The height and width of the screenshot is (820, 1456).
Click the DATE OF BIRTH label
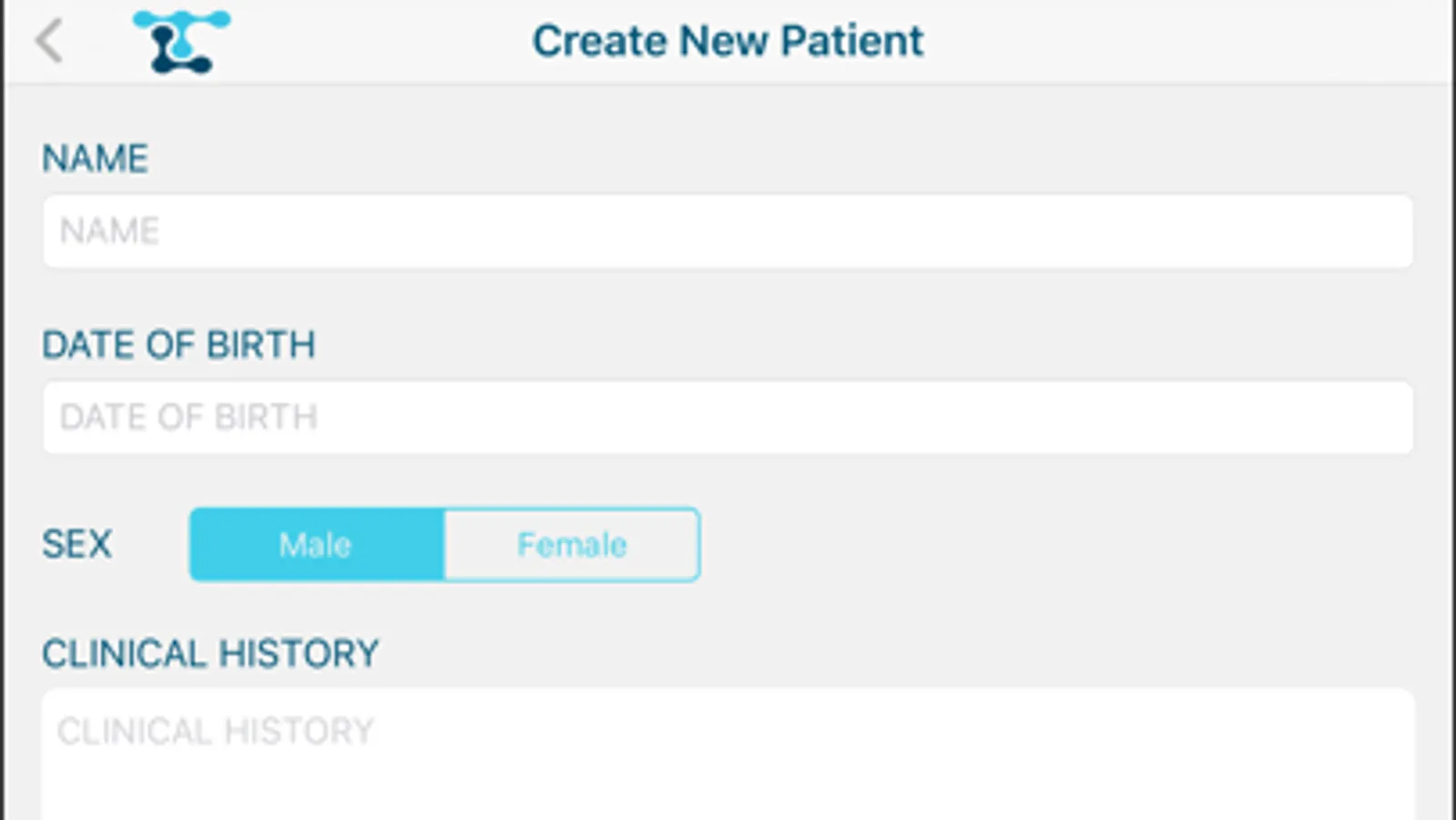point(178,345)
